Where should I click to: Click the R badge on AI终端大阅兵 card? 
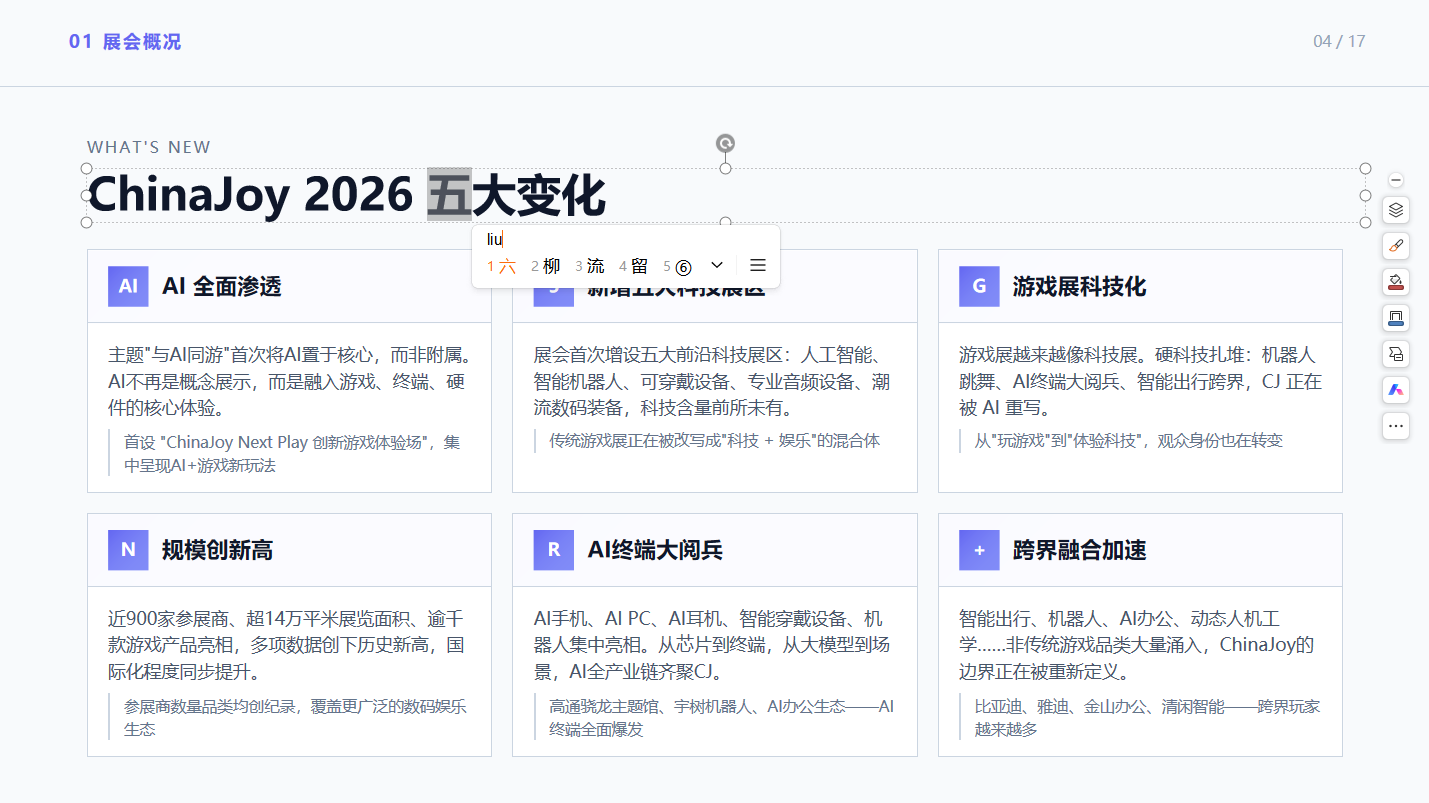[x=554, y=550]
